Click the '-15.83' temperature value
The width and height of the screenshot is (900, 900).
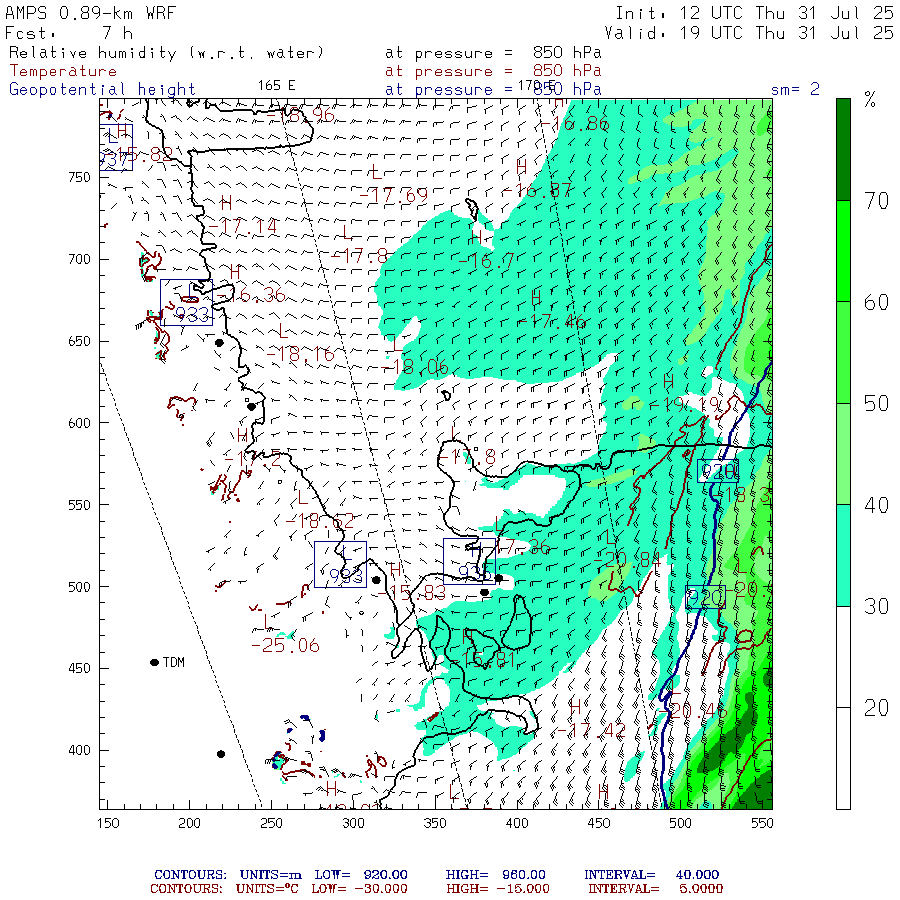(x=412, y=593)
